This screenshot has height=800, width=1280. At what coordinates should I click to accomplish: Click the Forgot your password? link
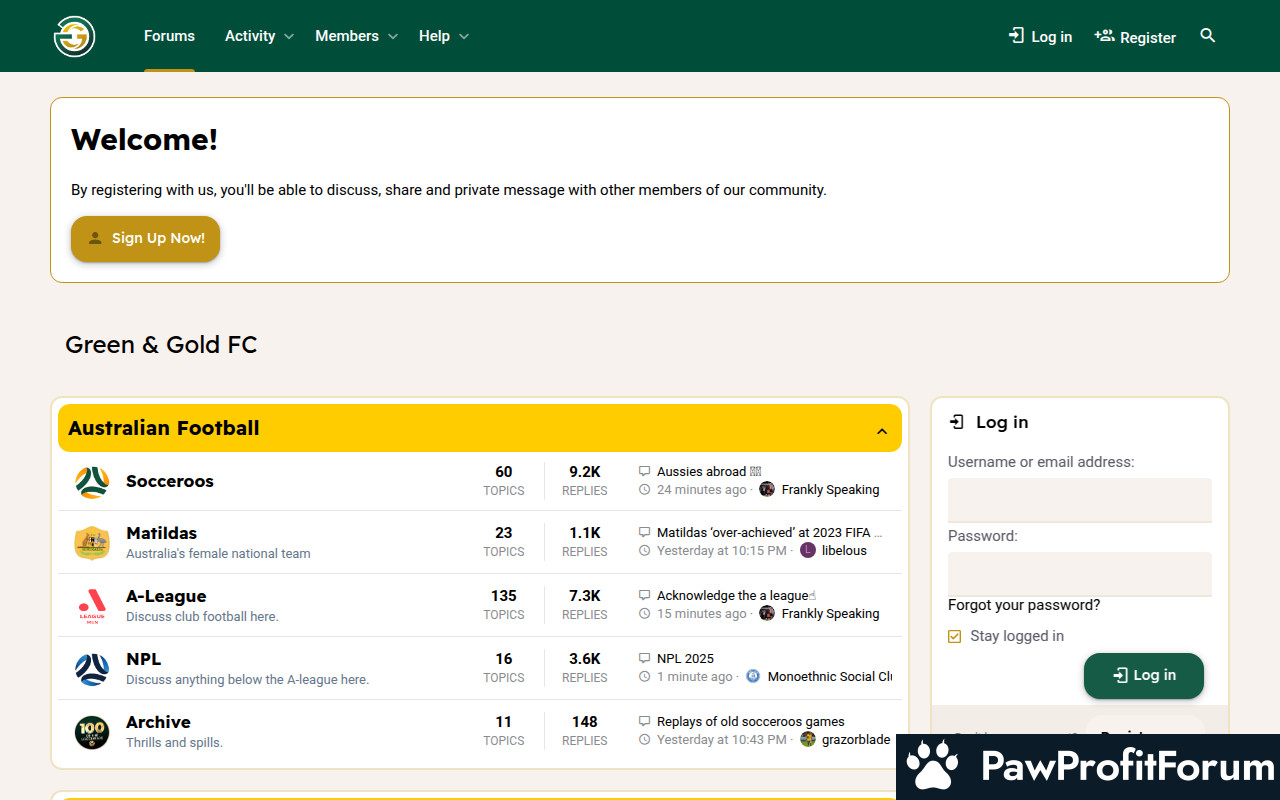coord(1023,605)
